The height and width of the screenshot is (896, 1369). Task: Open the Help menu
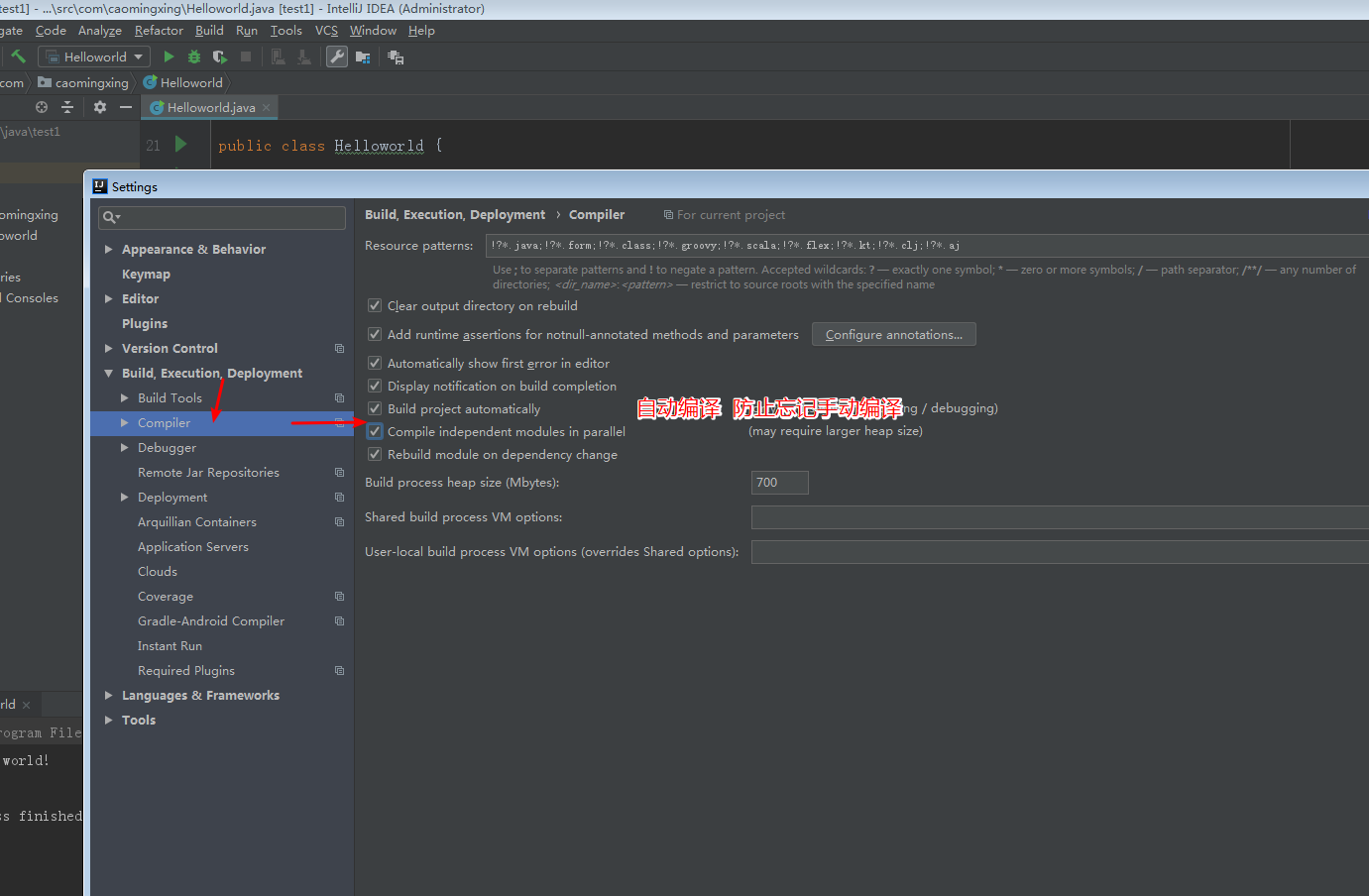(x=421, y=31)
